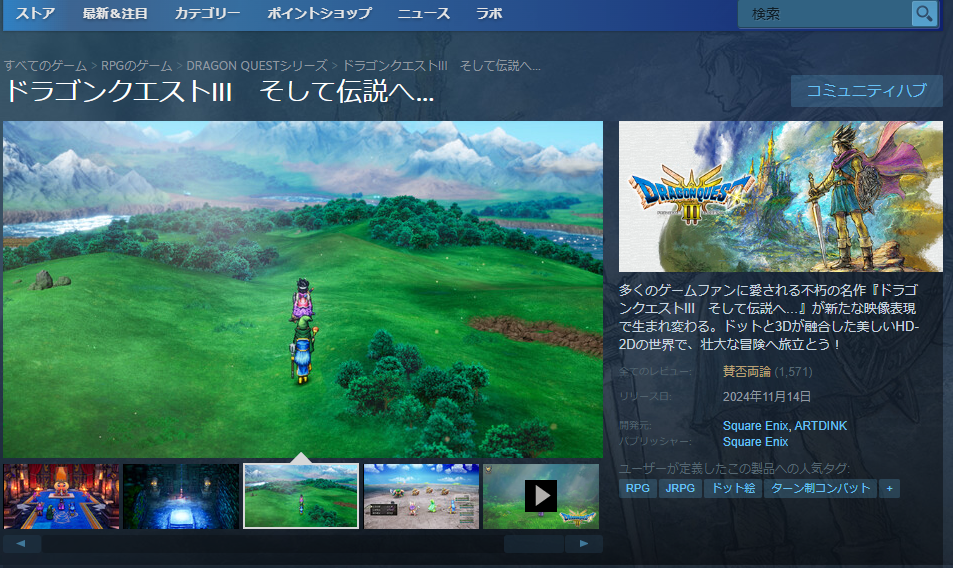Open the カテゴリー menu

point(207,13)
